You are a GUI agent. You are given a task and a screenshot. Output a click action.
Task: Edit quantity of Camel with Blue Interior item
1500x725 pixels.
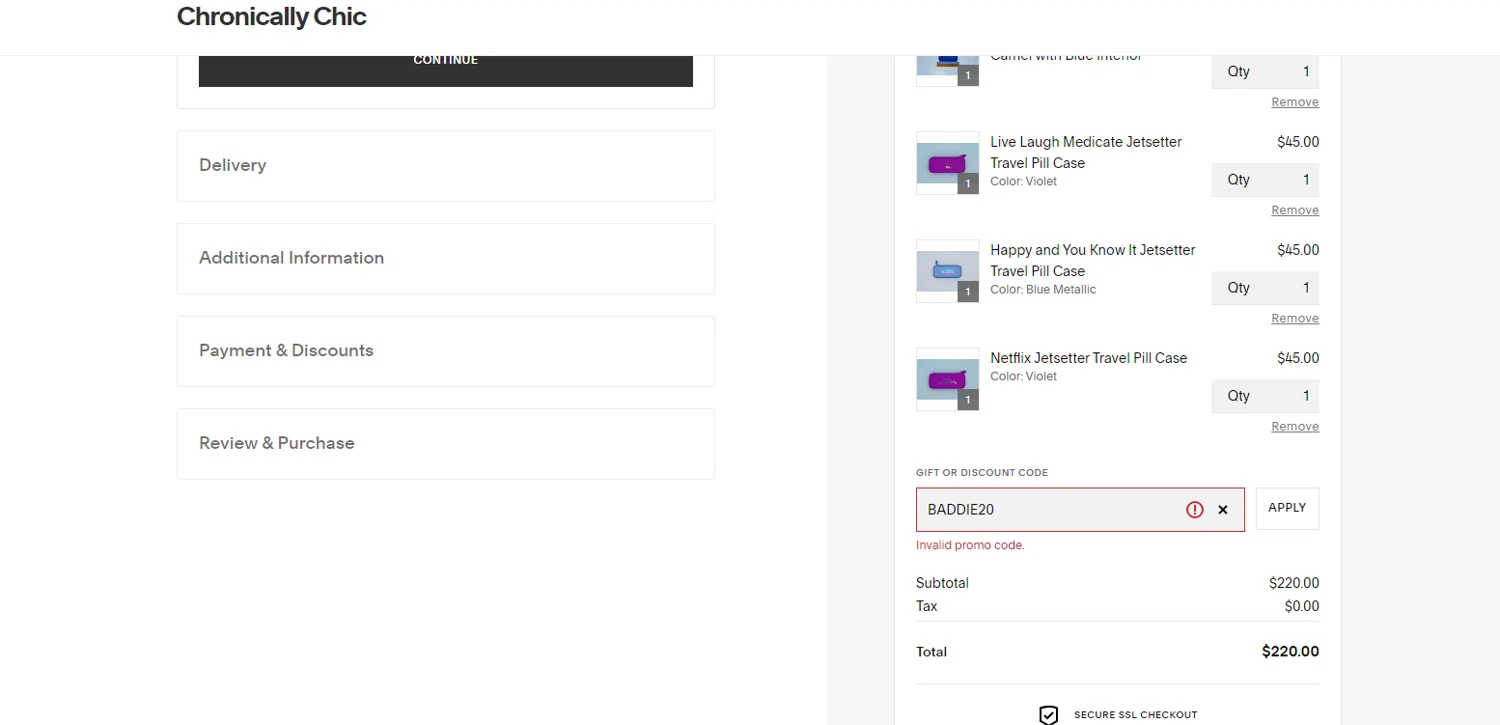point(1265,72)
